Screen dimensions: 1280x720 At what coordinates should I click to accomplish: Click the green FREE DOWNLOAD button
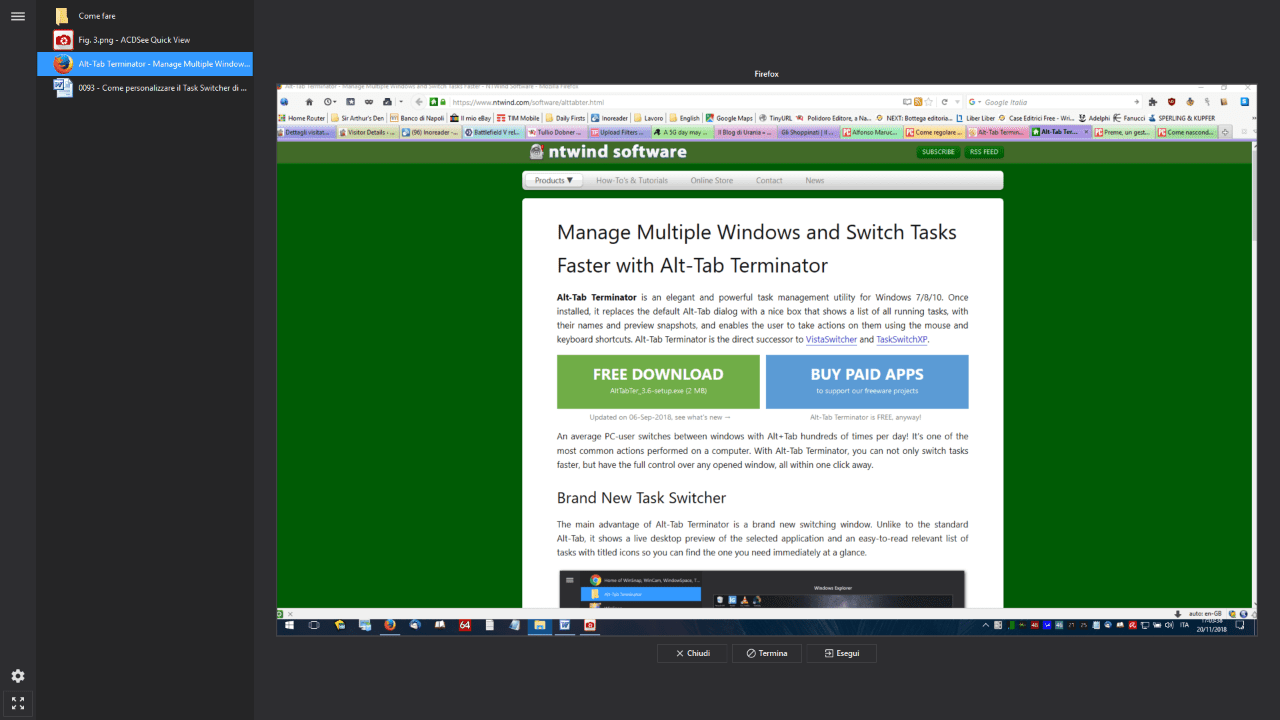[658, 381]
